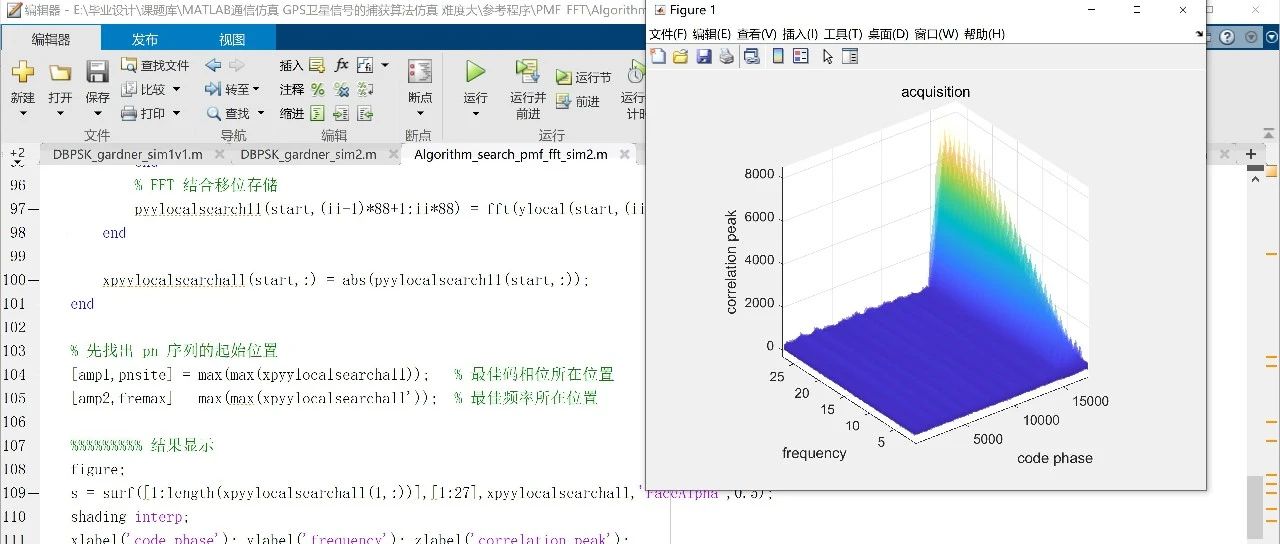1280x544 pixels.
Task: Expand the 运行 run dropdown arrow
Action: pyautogui.click(x=475, y=114)
